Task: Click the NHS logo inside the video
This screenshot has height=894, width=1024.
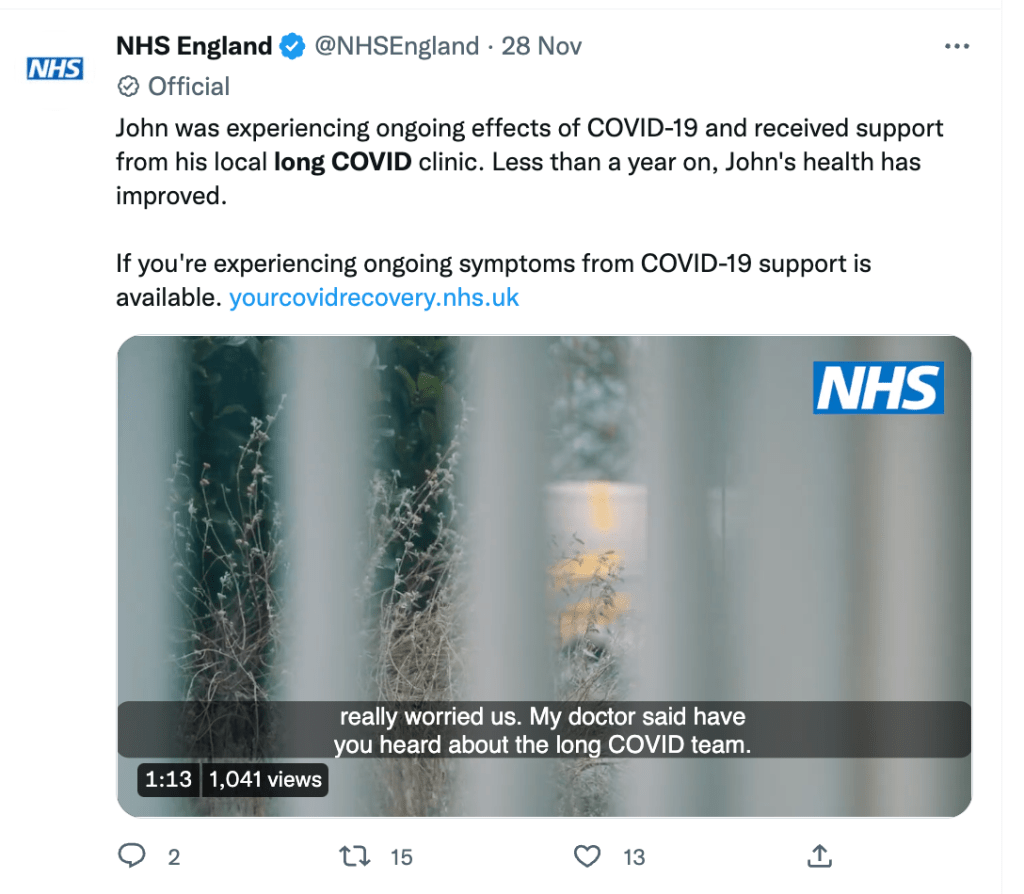Action: [878, 388]
